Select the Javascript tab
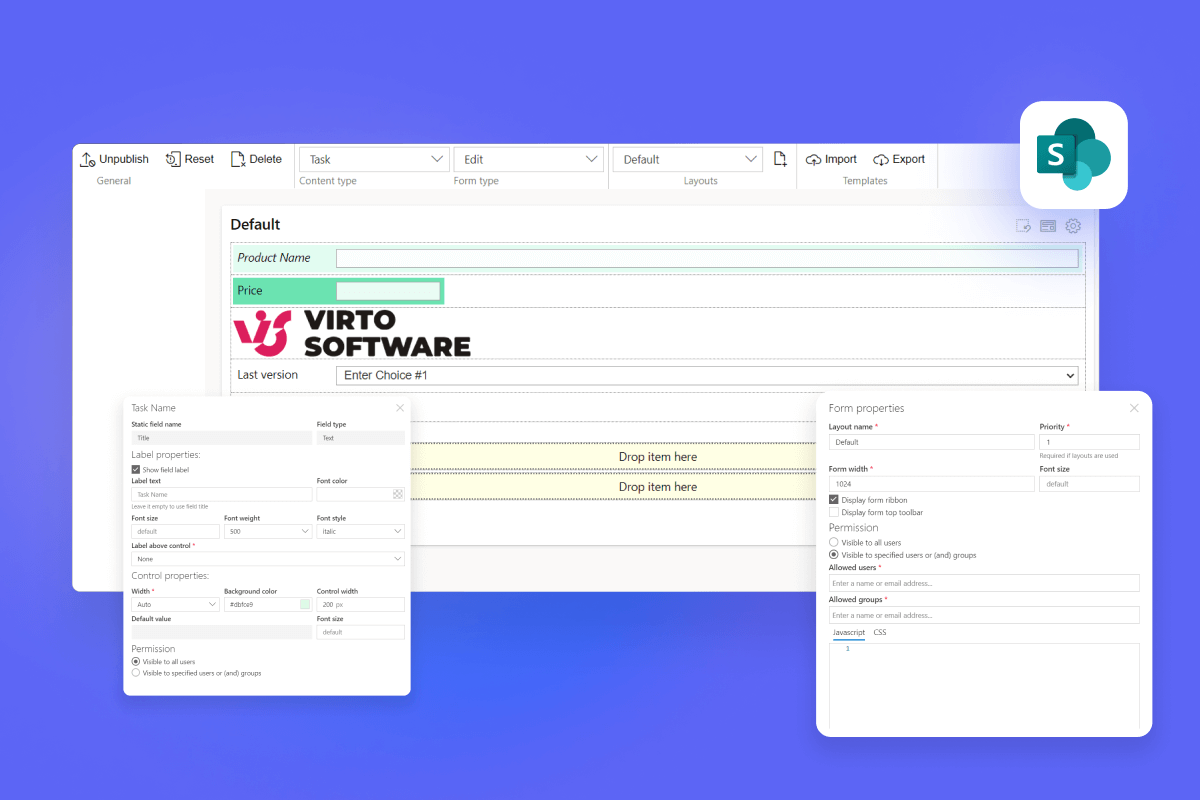 [x=849, y=632]
